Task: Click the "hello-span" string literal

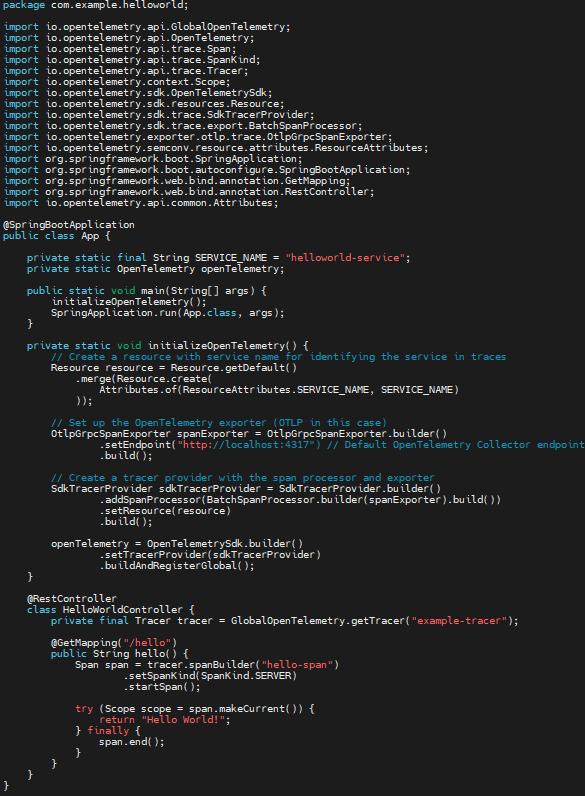Action: [297, 665]
